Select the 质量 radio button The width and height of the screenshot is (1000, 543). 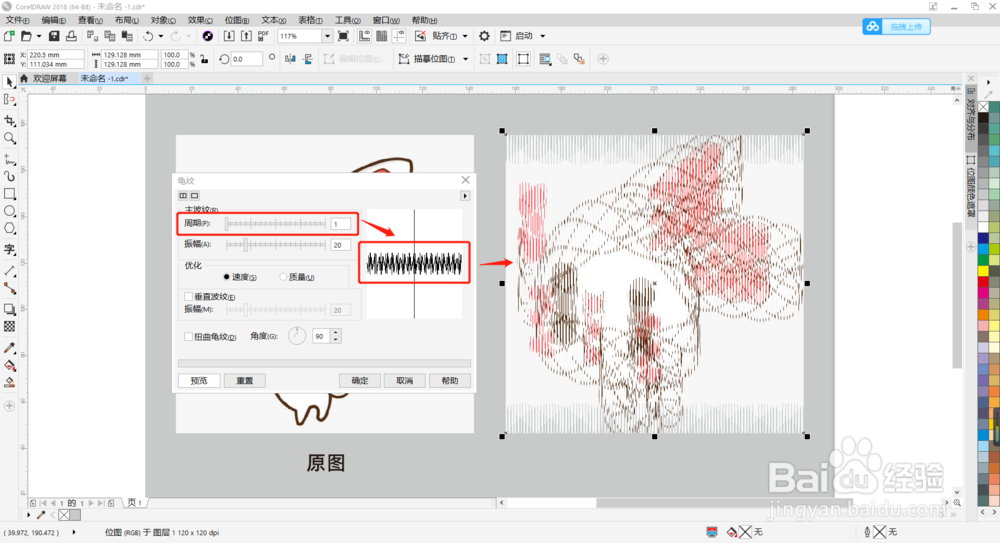(x=283, y=277)
